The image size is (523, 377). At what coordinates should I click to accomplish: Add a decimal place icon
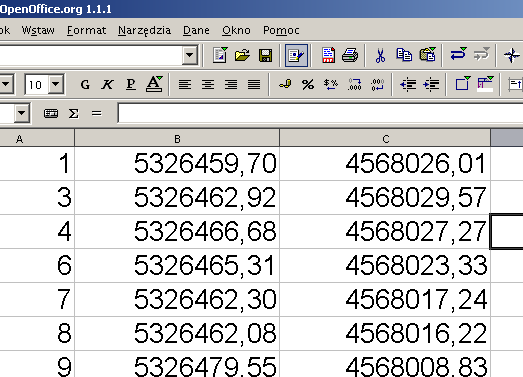[354, 84]
